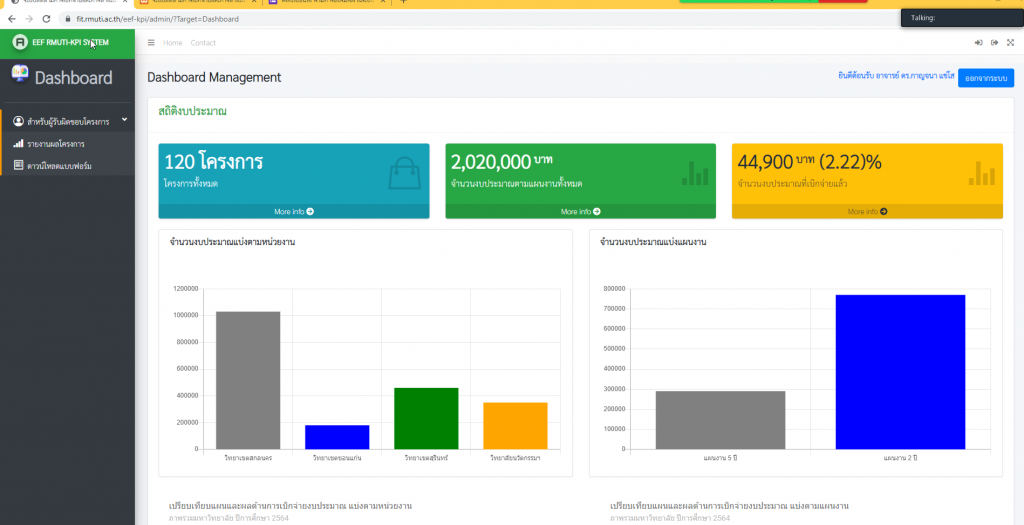Click the bar chart icon on the yellow 44,900 card
The image size is (1024, 525).
coord(981,174)
